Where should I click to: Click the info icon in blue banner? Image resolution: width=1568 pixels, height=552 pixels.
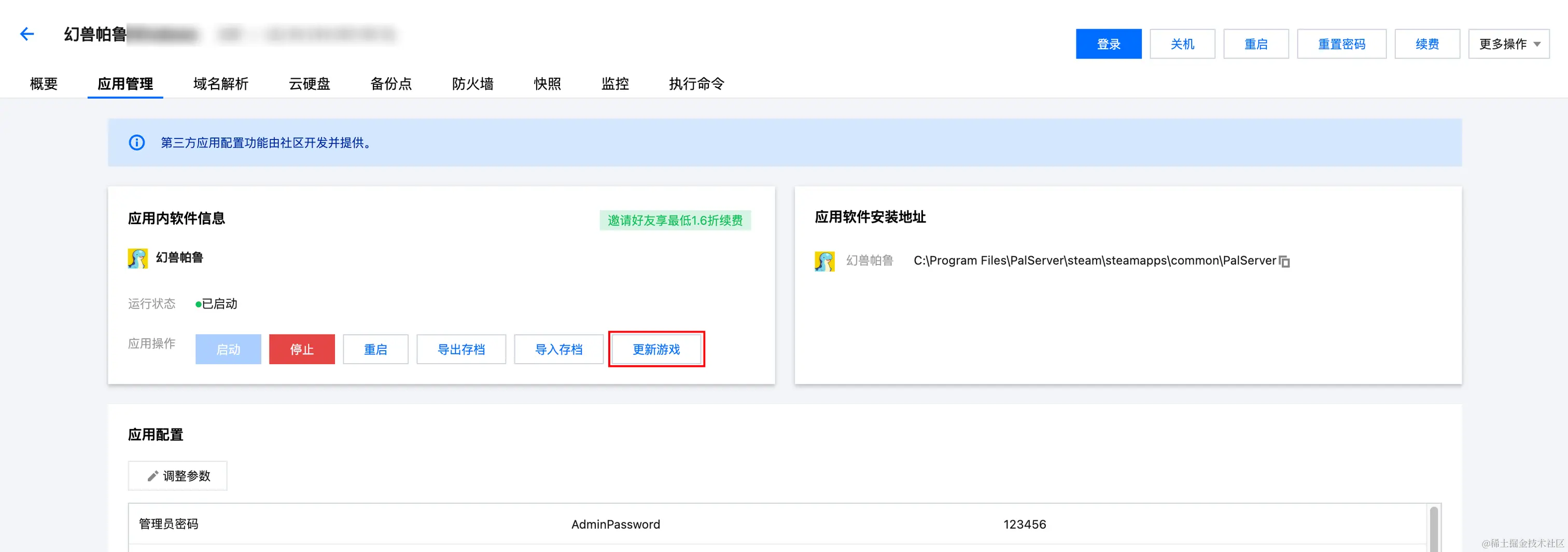[x=137, y=143]
